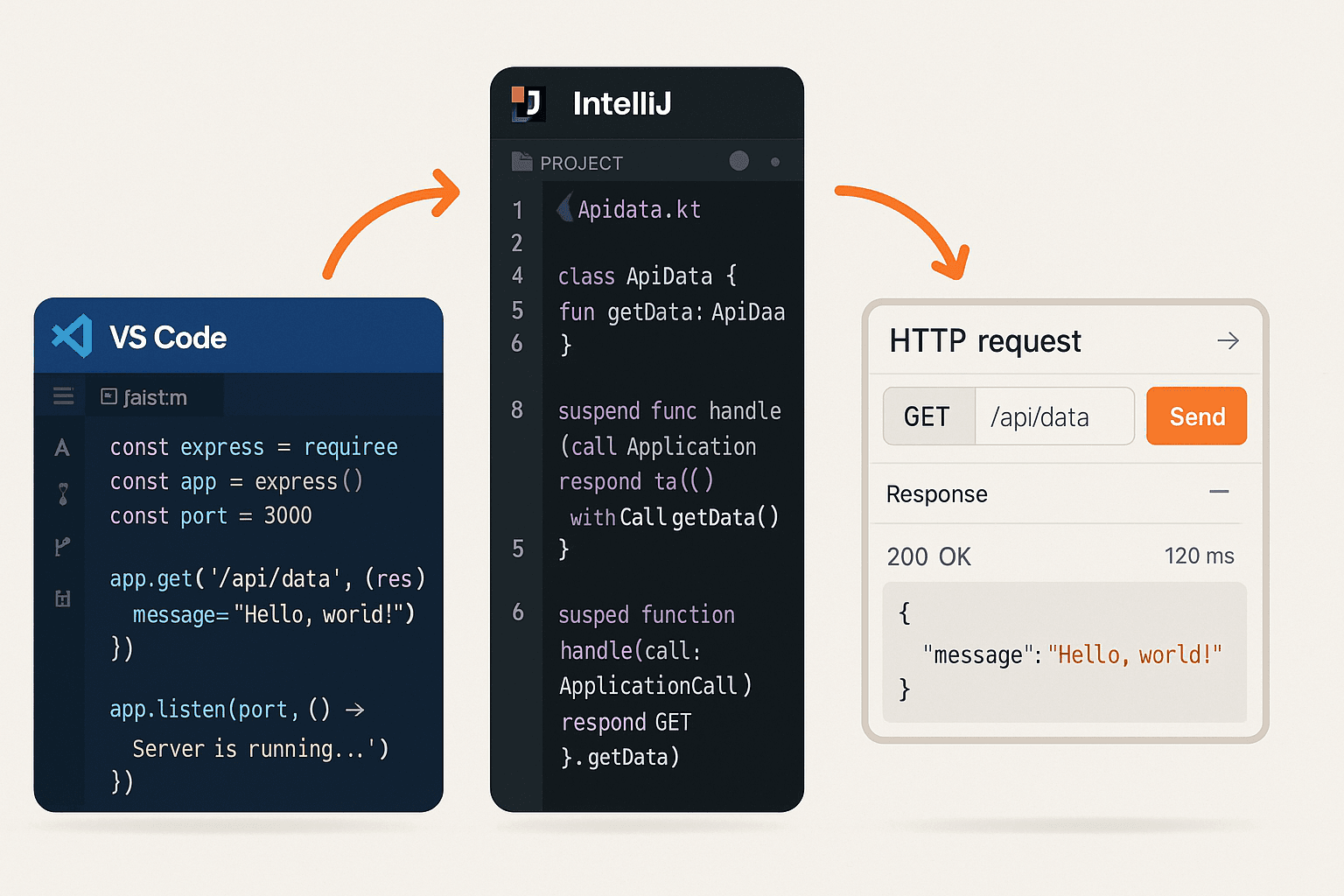Open the source control branch icon
Image resolution: width=1344 pixels, height=896 pixels.
pyautogui.click(x=61, y=546)
